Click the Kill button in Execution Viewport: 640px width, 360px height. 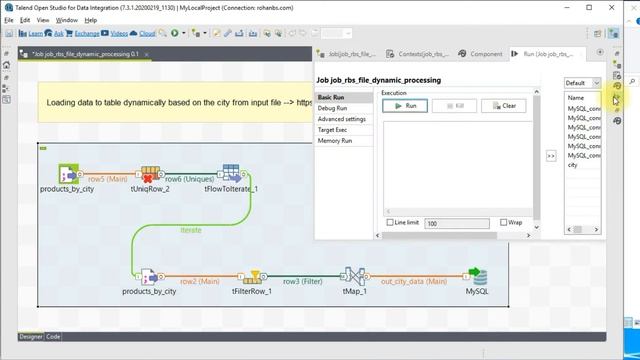454,106
